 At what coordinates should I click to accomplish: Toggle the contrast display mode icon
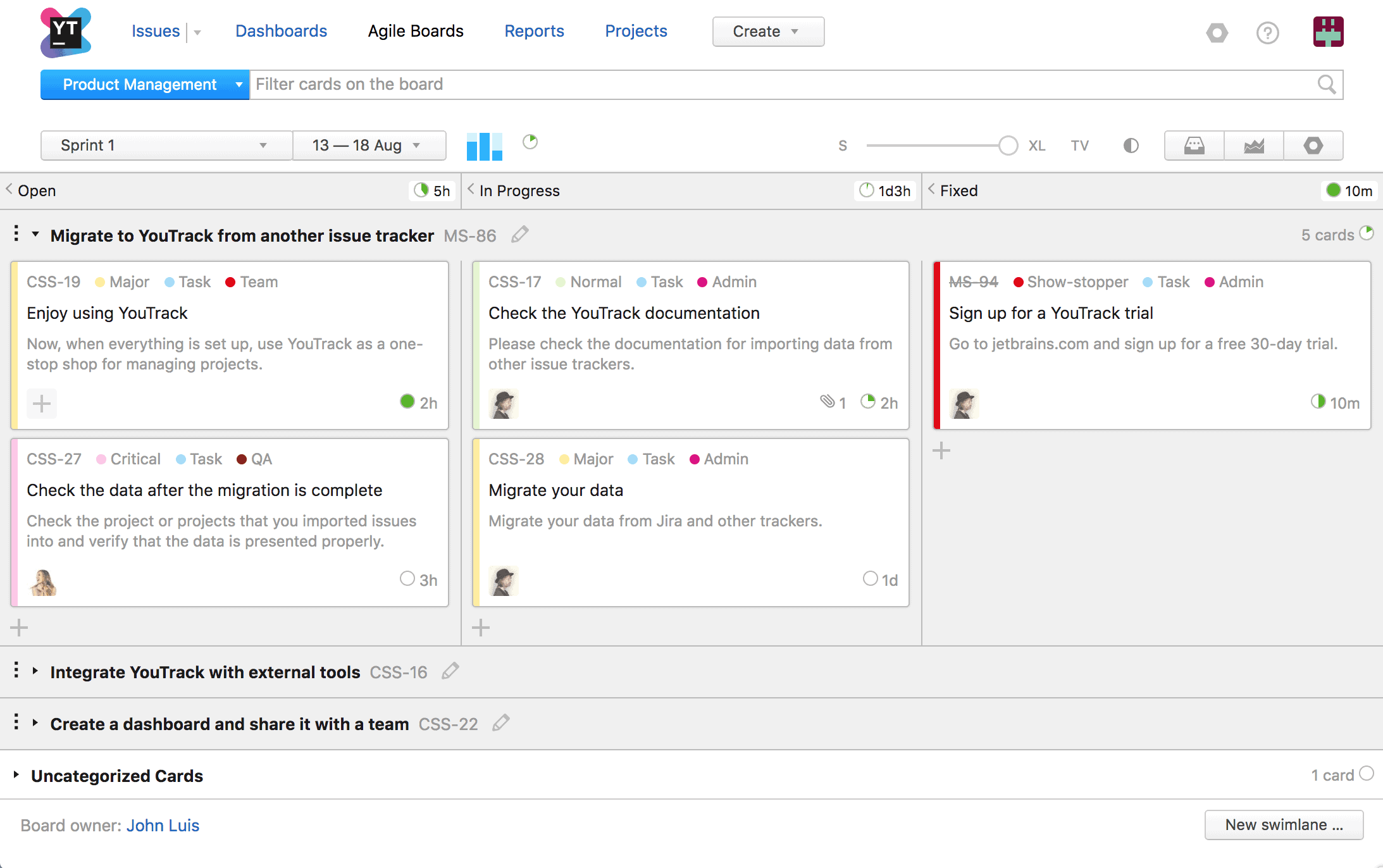pos(1131,145)
